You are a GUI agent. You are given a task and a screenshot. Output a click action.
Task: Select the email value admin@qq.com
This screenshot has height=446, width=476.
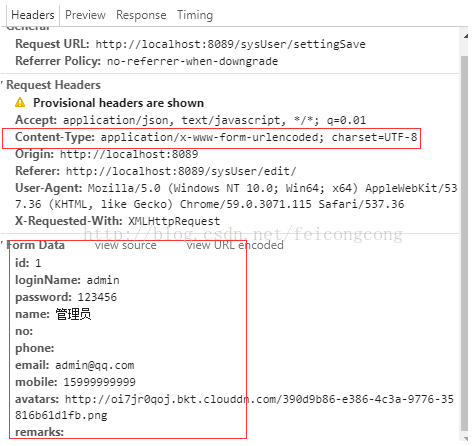(x=95, y=365)
